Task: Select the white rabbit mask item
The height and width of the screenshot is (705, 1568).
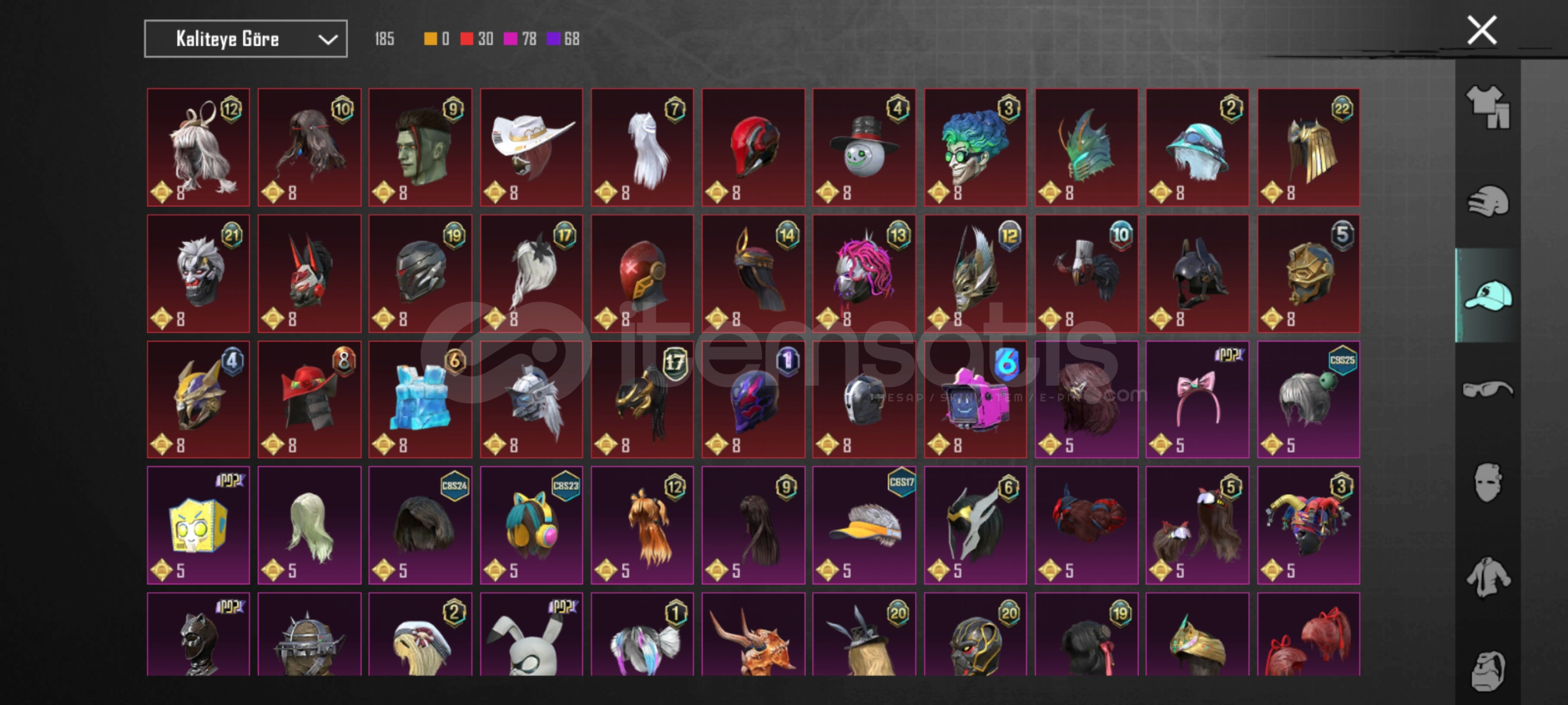Action: coord(532,634)
